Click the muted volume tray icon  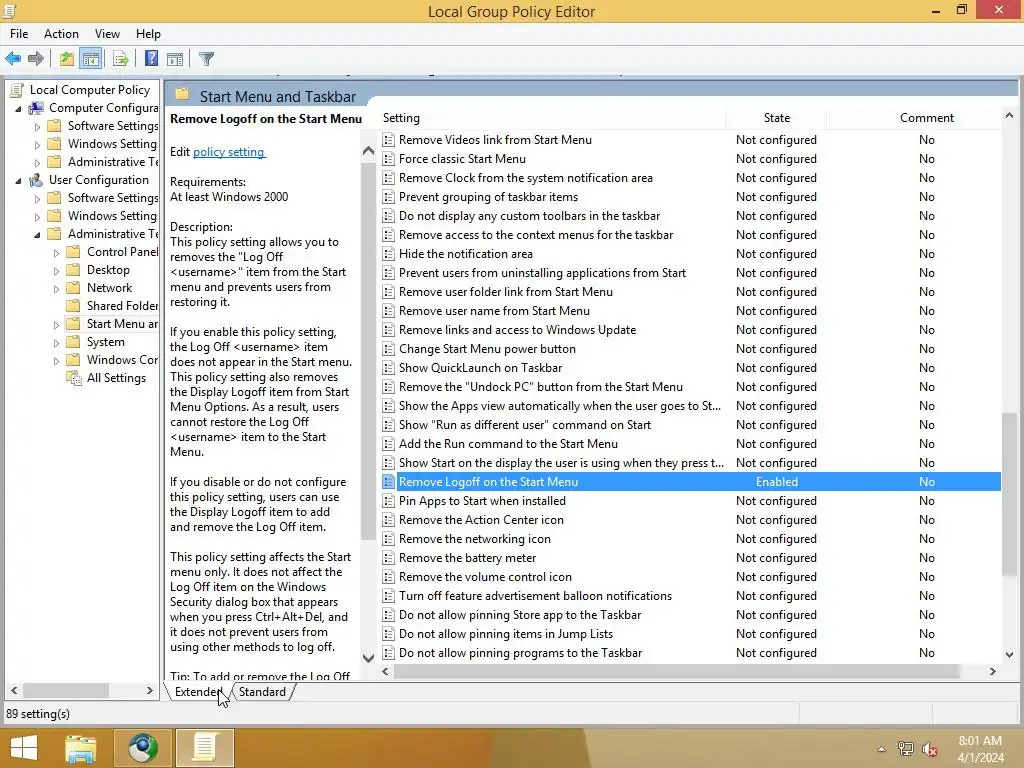pos(930,749)
